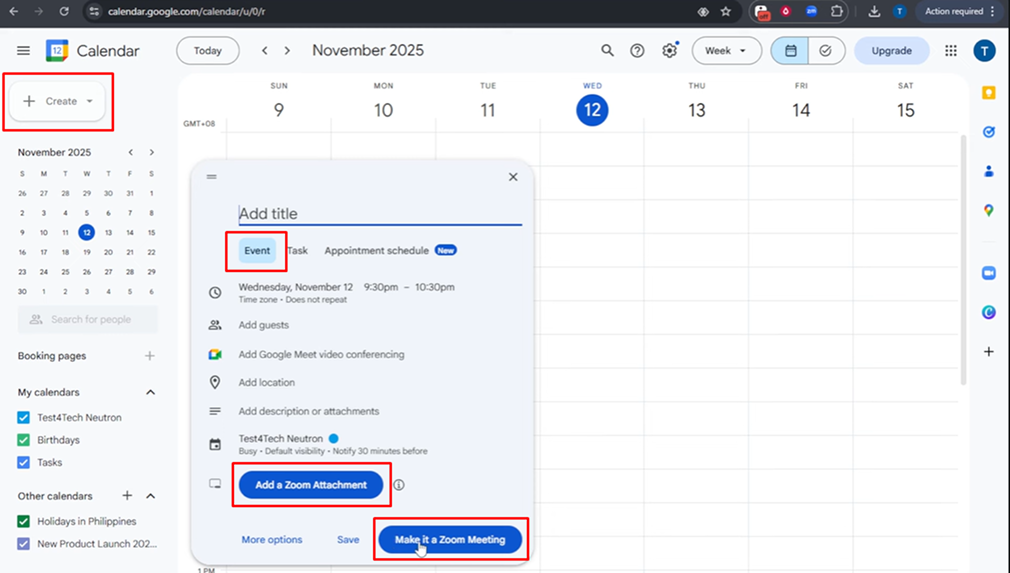Click Add description or attachments
Image resolution: width=1010 pixels, height=573 pixels.
tap(309, 411)
